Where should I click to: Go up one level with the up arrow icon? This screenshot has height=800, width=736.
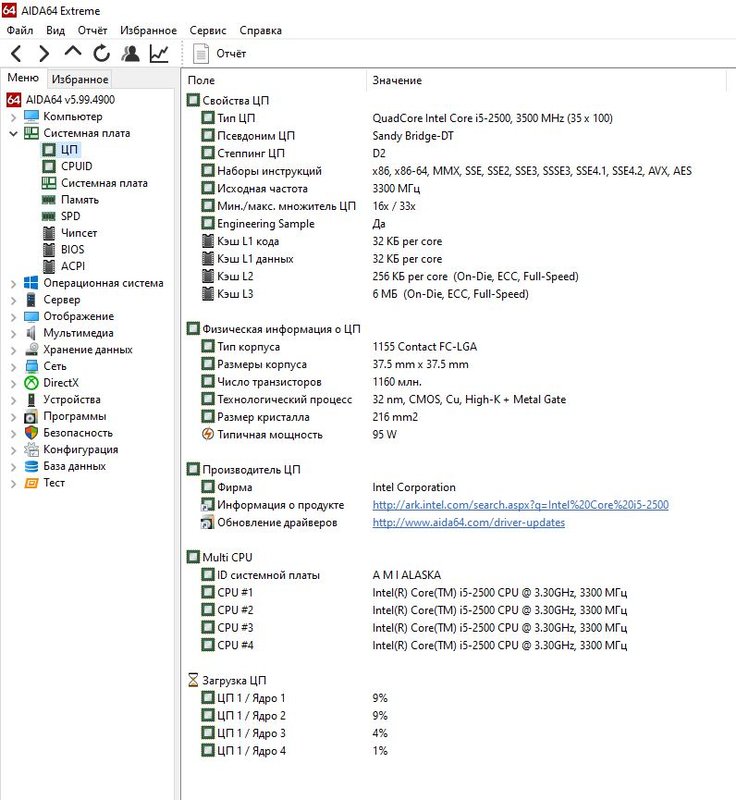click(x=73, y=51)
